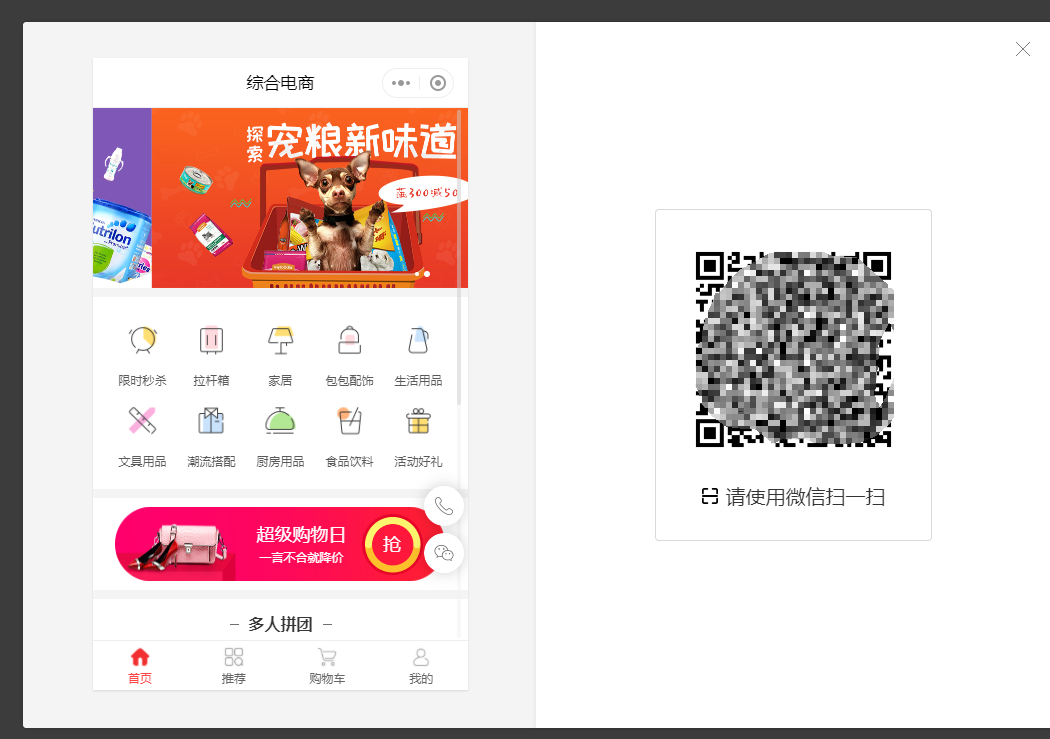The height and width of the screenshot is (739, 1050).
Task: Tap the phone call floating icon
Action: pos(444,505)
